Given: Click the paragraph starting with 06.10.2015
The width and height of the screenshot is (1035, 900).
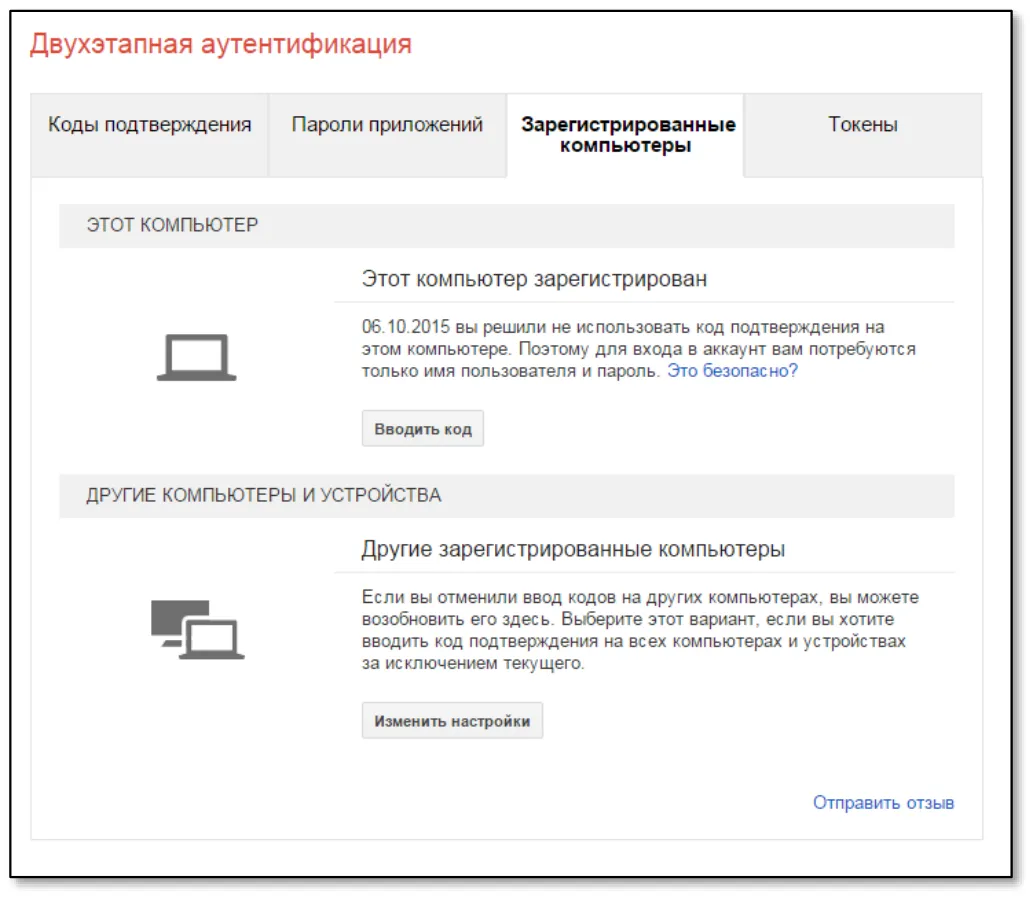Looking at the screenshot, I should (638, 349).
